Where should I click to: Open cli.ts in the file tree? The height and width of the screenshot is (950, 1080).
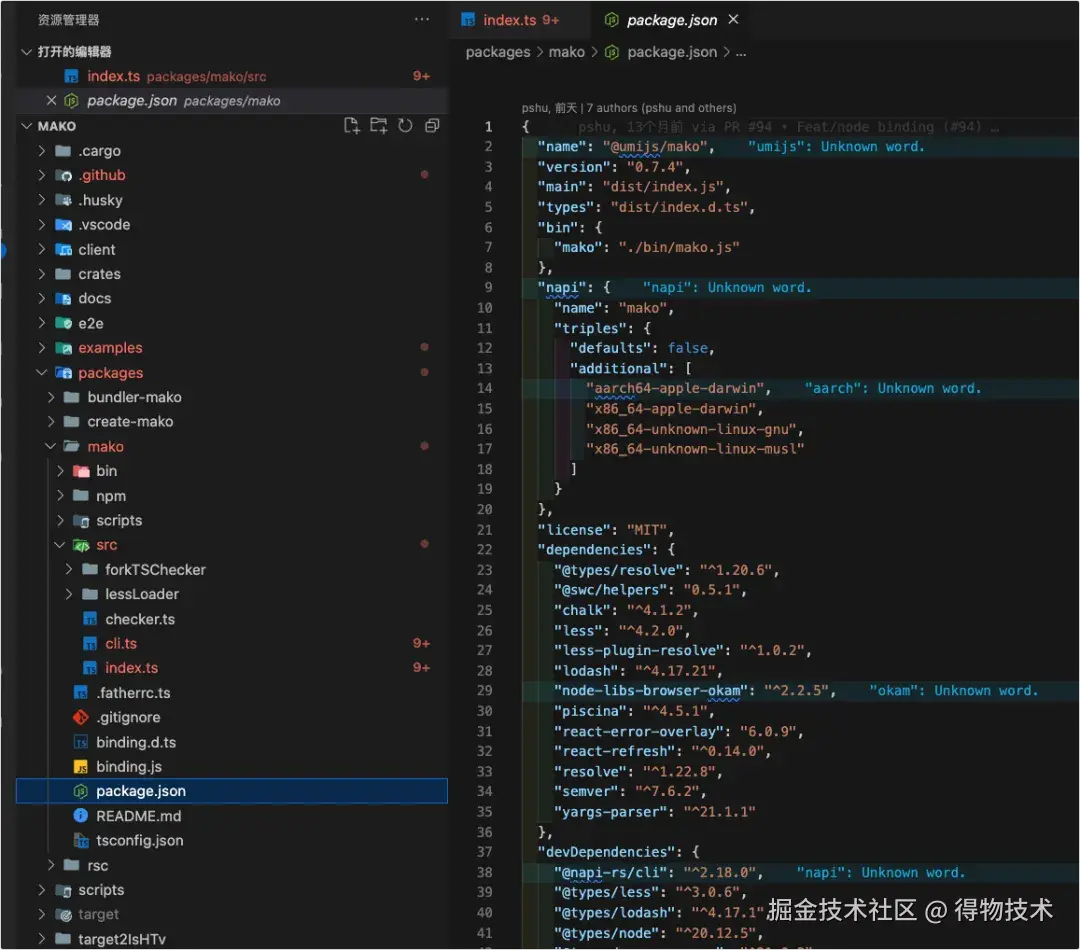(121, 643)
